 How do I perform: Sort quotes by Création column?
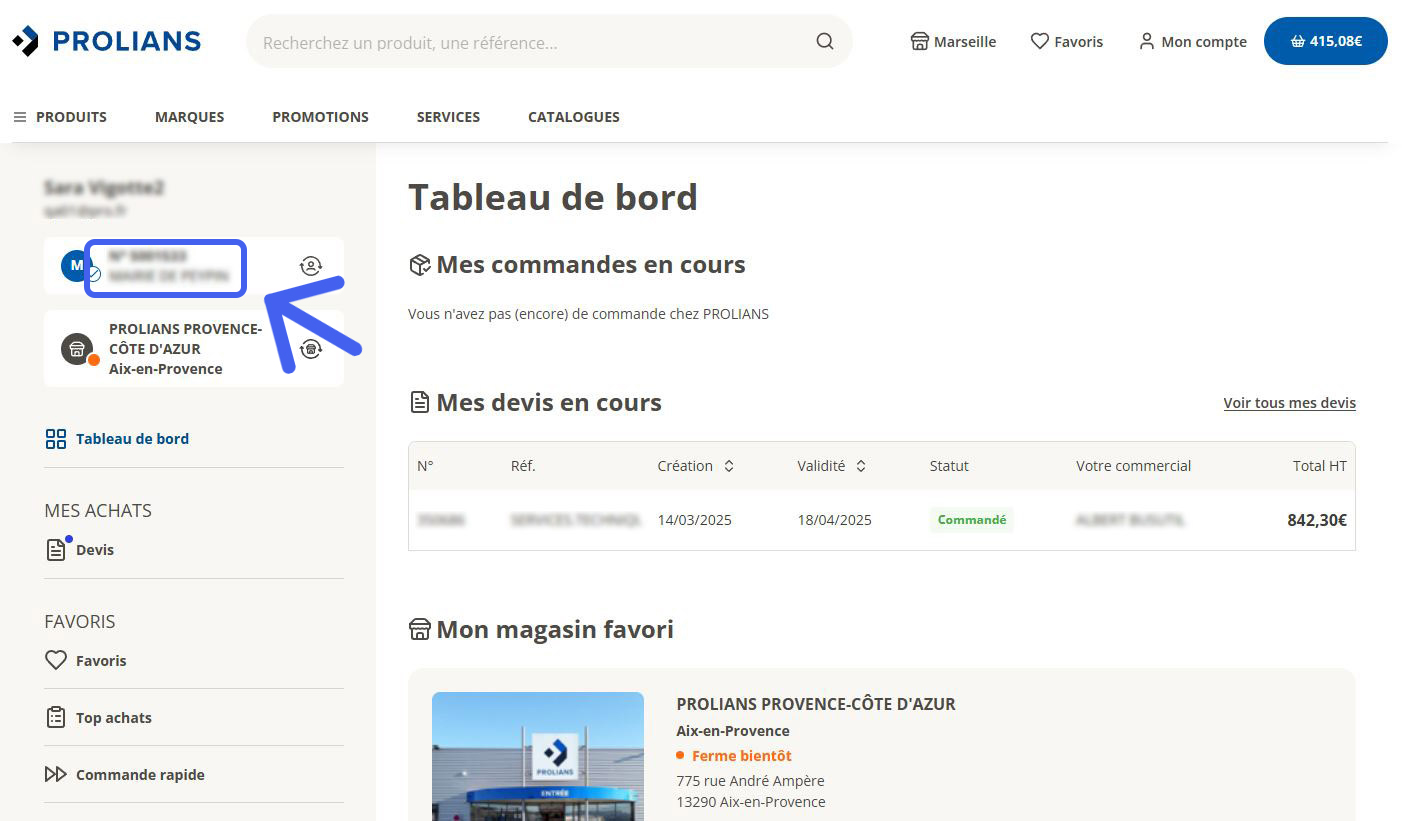pyautogui.click(x=696, y=466)
